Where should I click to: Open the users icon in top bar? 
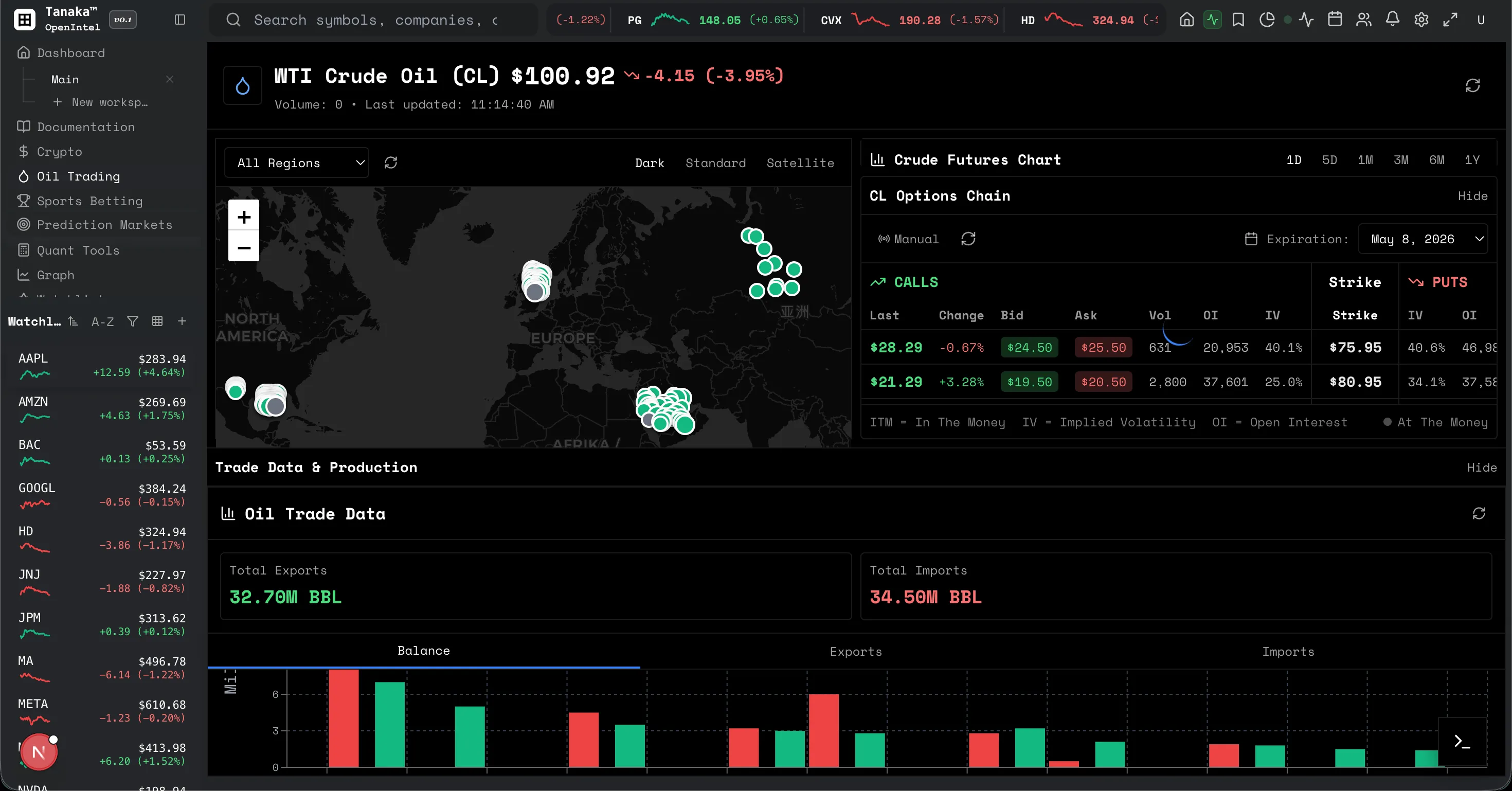click(x=1363, y=20)
